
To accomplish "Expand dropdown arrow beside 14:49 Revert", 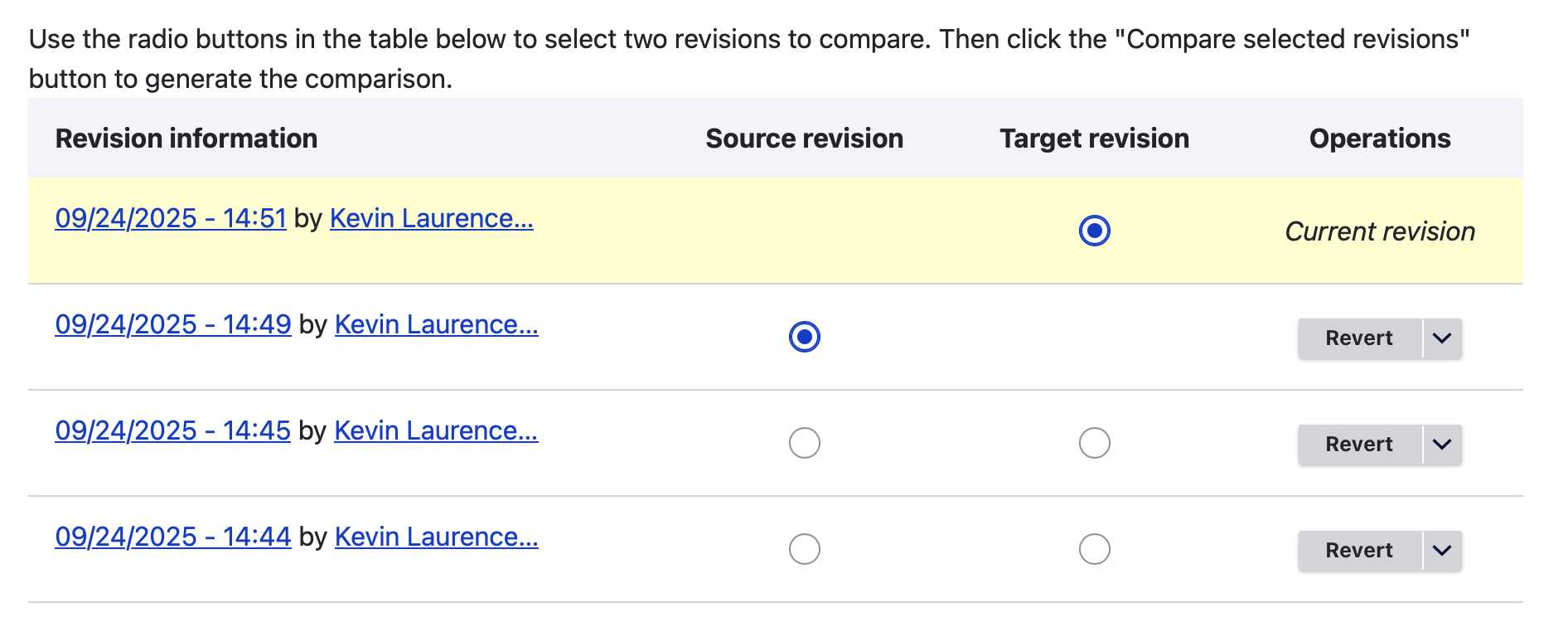I will pos(1442,338).
